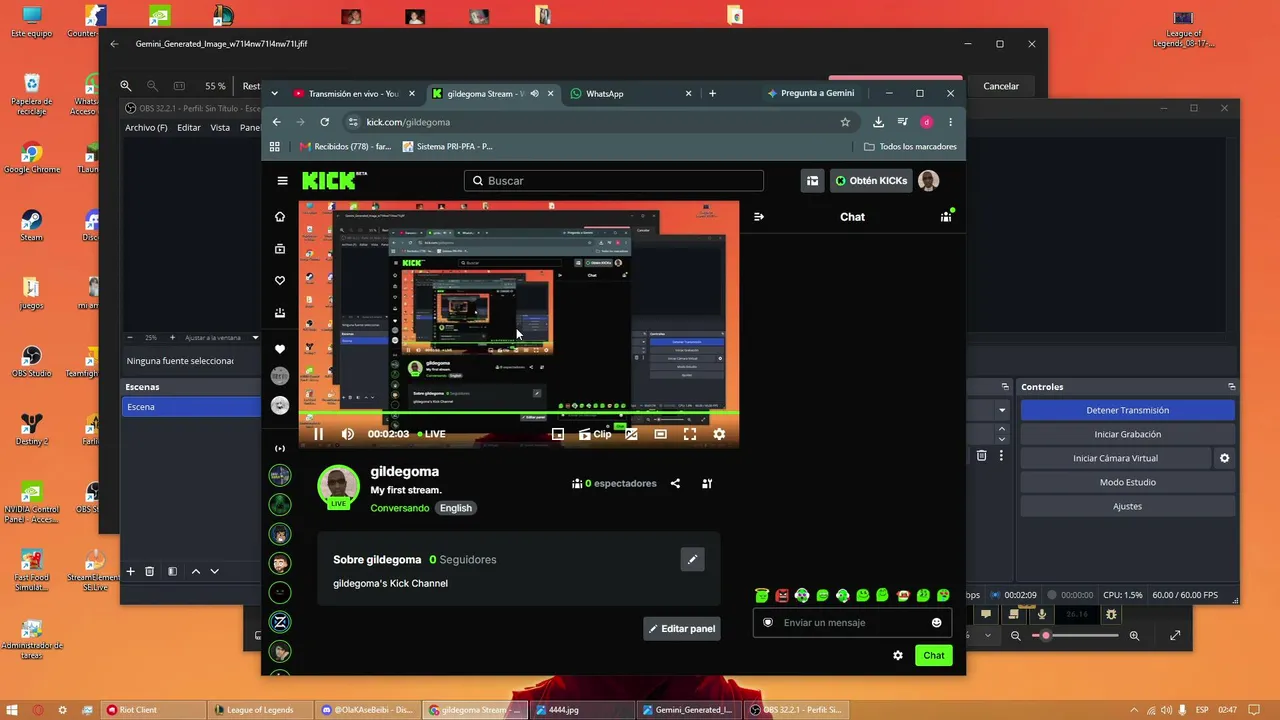Open virtual camera settings gear in OBS

pyautogui.click(x=1224, y=458)
